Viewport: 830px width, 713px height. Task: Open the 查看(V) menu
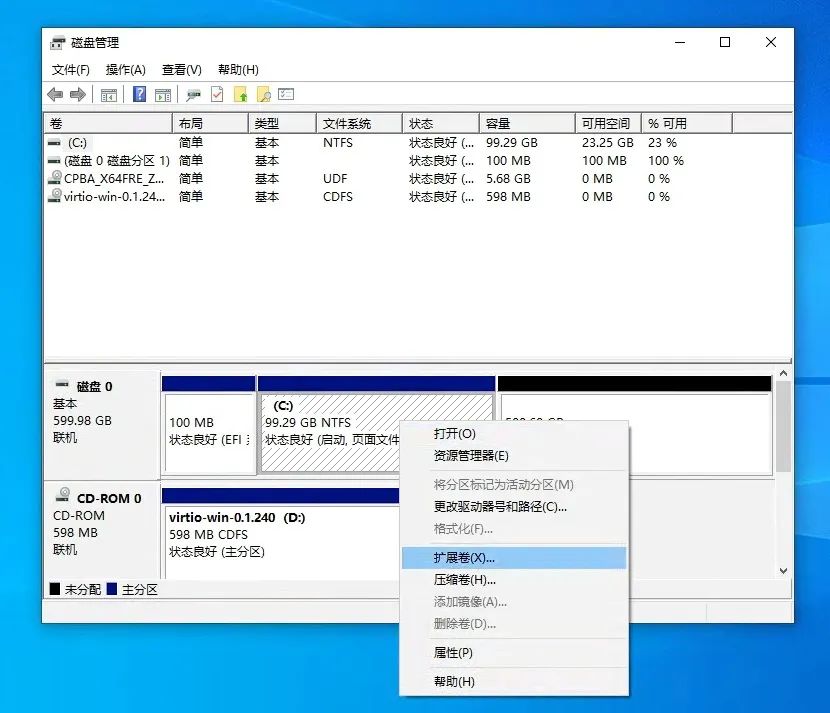pos(182,70)
